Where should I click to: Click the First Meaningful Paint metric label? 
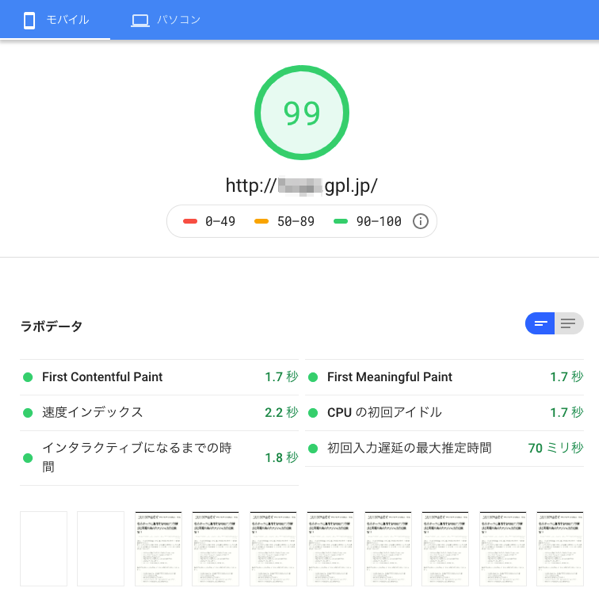click(x=390, y=377)
